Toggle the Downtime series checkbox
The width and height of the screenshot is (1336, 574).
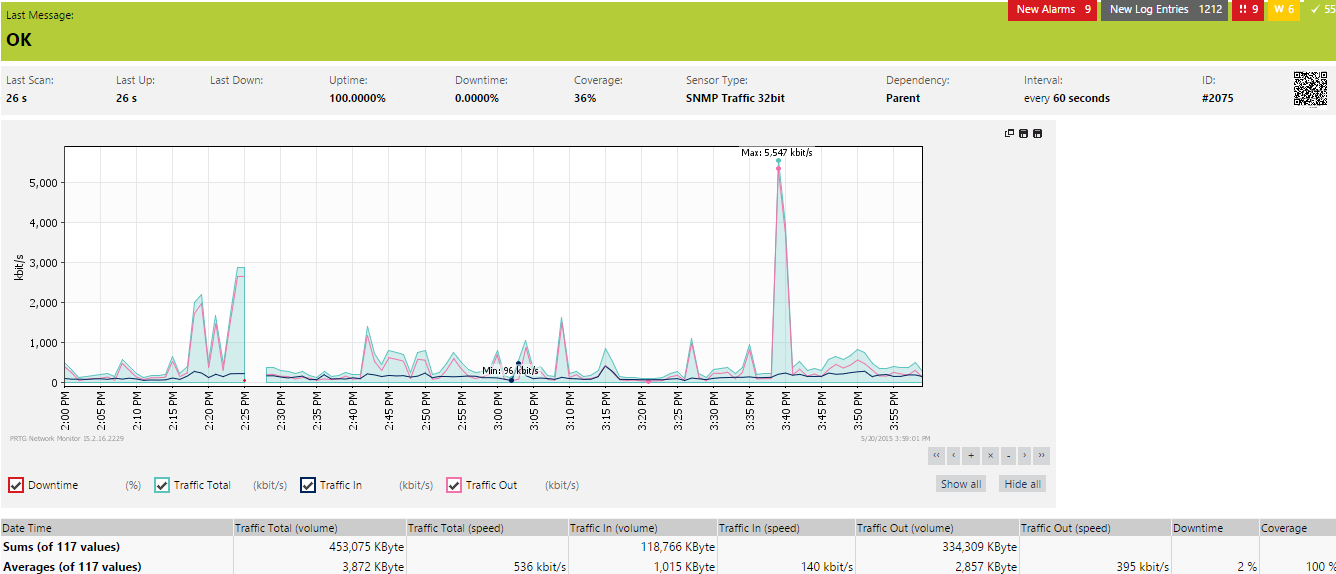click(x=16, y=485)
